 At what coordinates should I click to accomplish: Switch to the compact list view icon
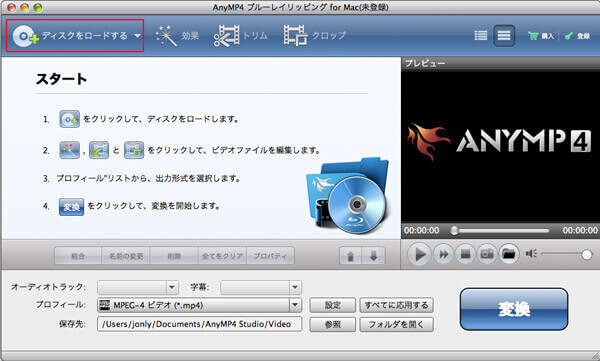(x=504, y=36)
